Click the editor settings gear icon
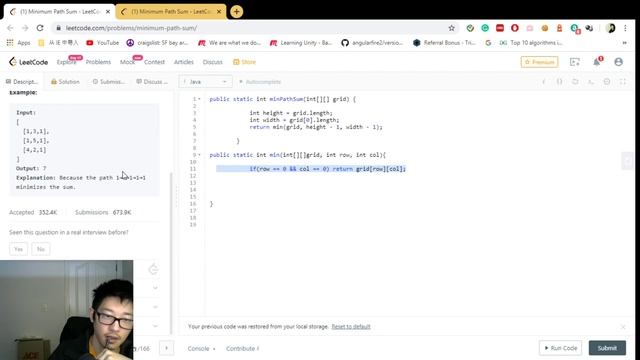640x360 pixels. pos(607,82)
